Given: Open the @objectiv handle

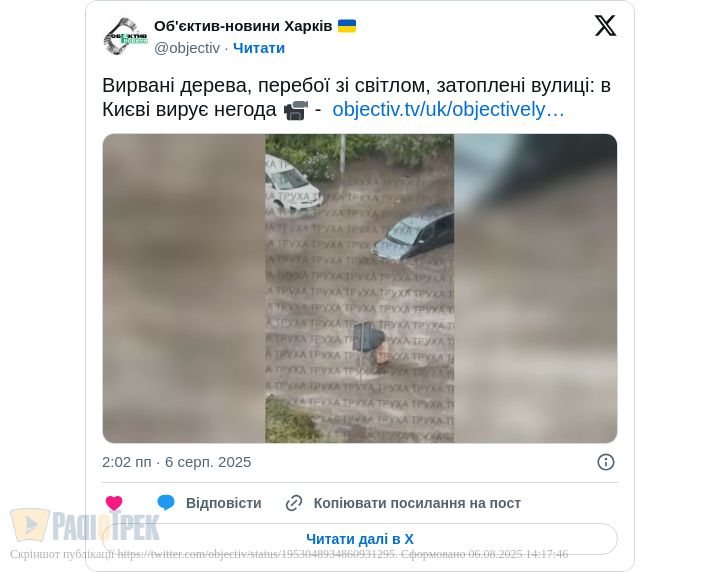Looking at the screenshot, I should pos(187,48).
